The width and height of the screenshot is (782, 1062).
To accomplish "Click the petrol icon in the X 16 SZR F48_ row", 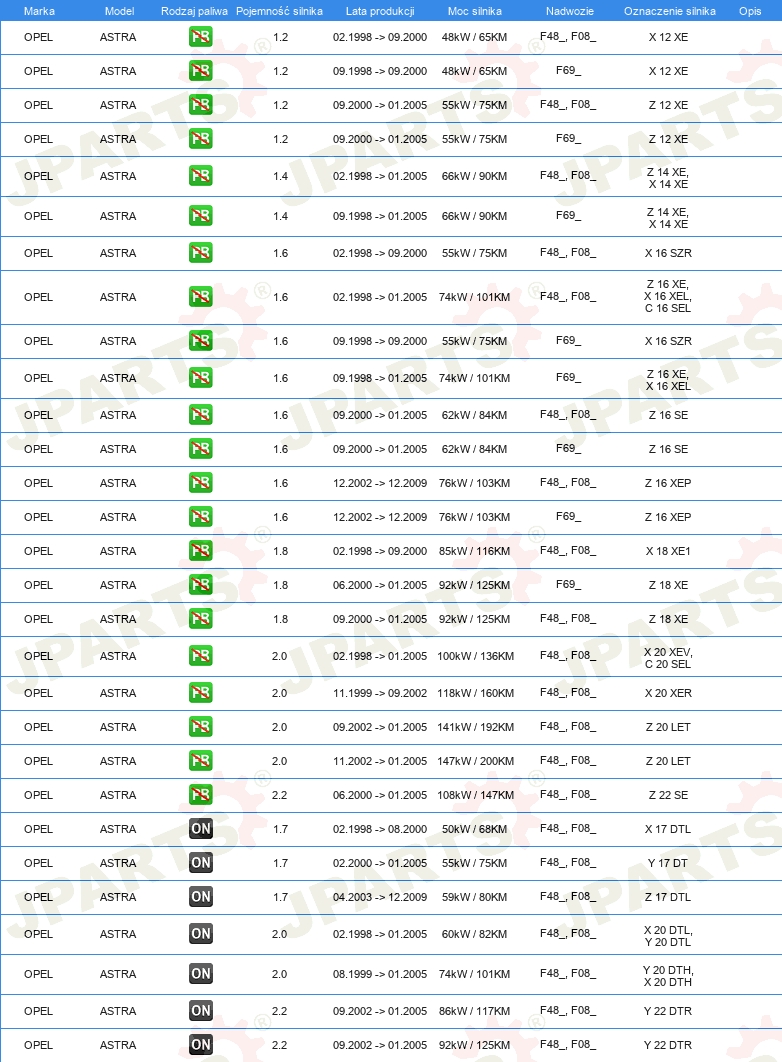I will tap(200, 253).
